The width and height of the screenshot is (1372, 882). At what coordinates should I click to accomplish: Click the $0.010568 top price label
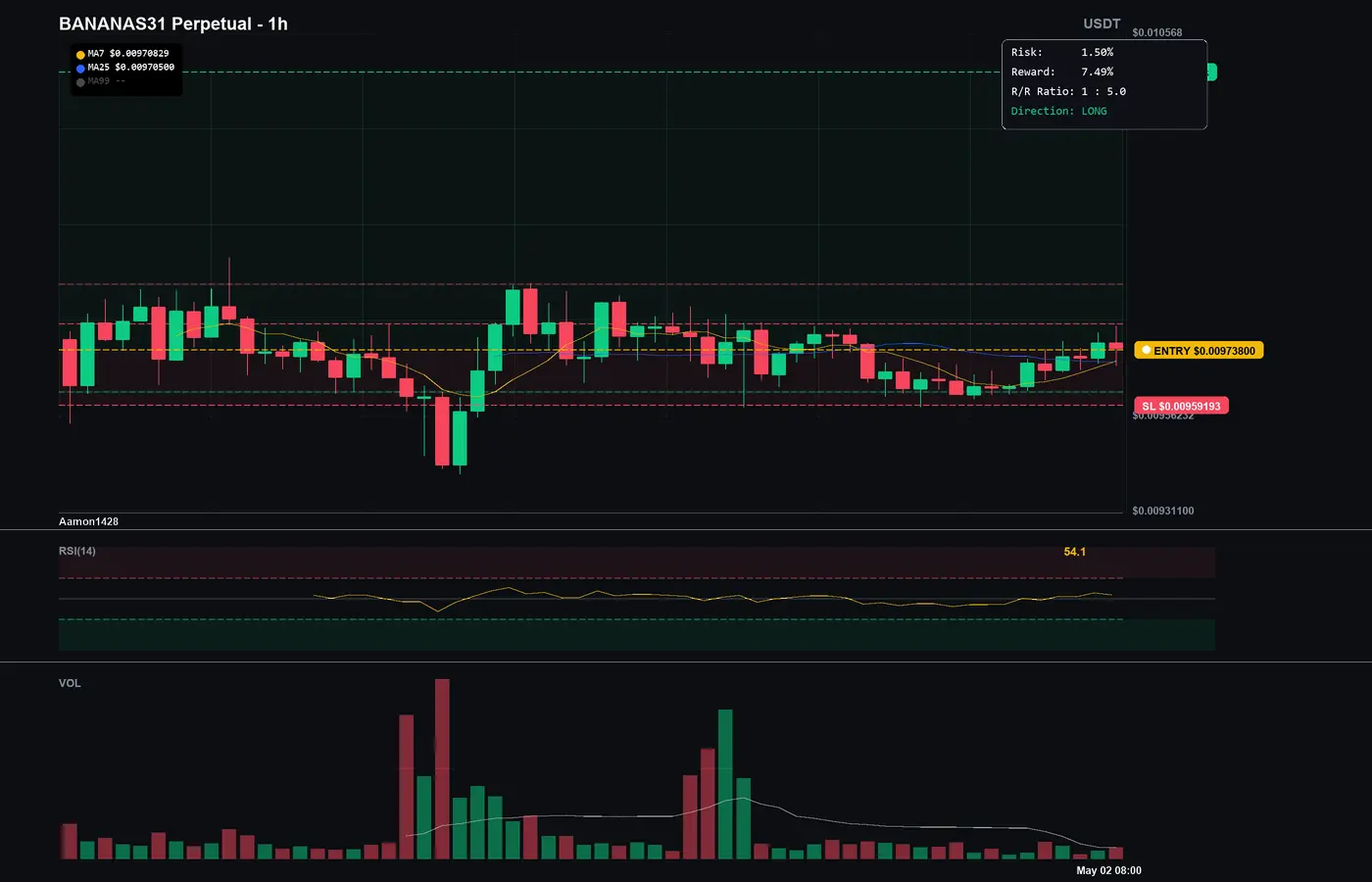(x=1156, y=32)
